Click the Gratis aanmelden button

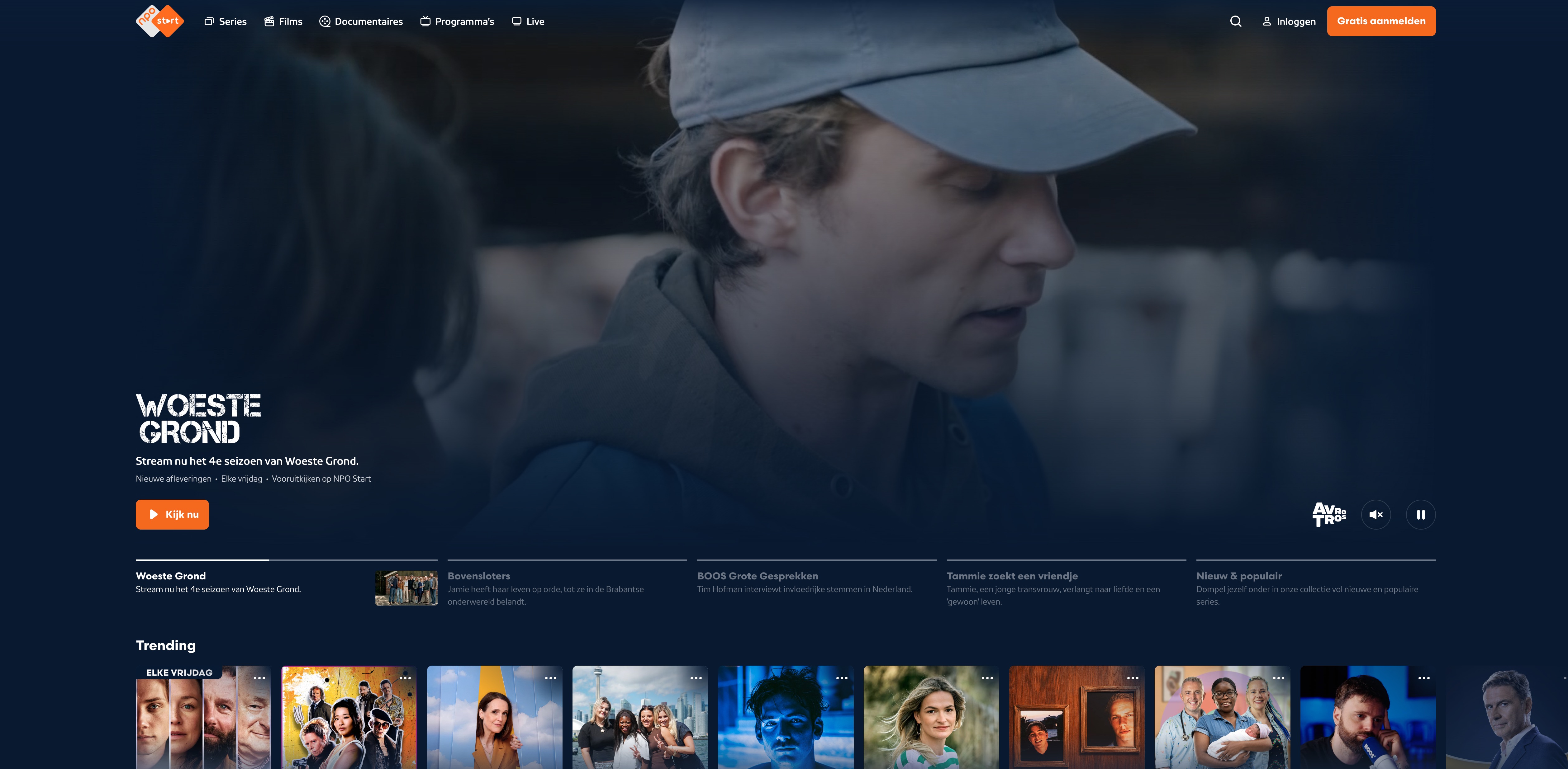click(x=1381, y=21)
